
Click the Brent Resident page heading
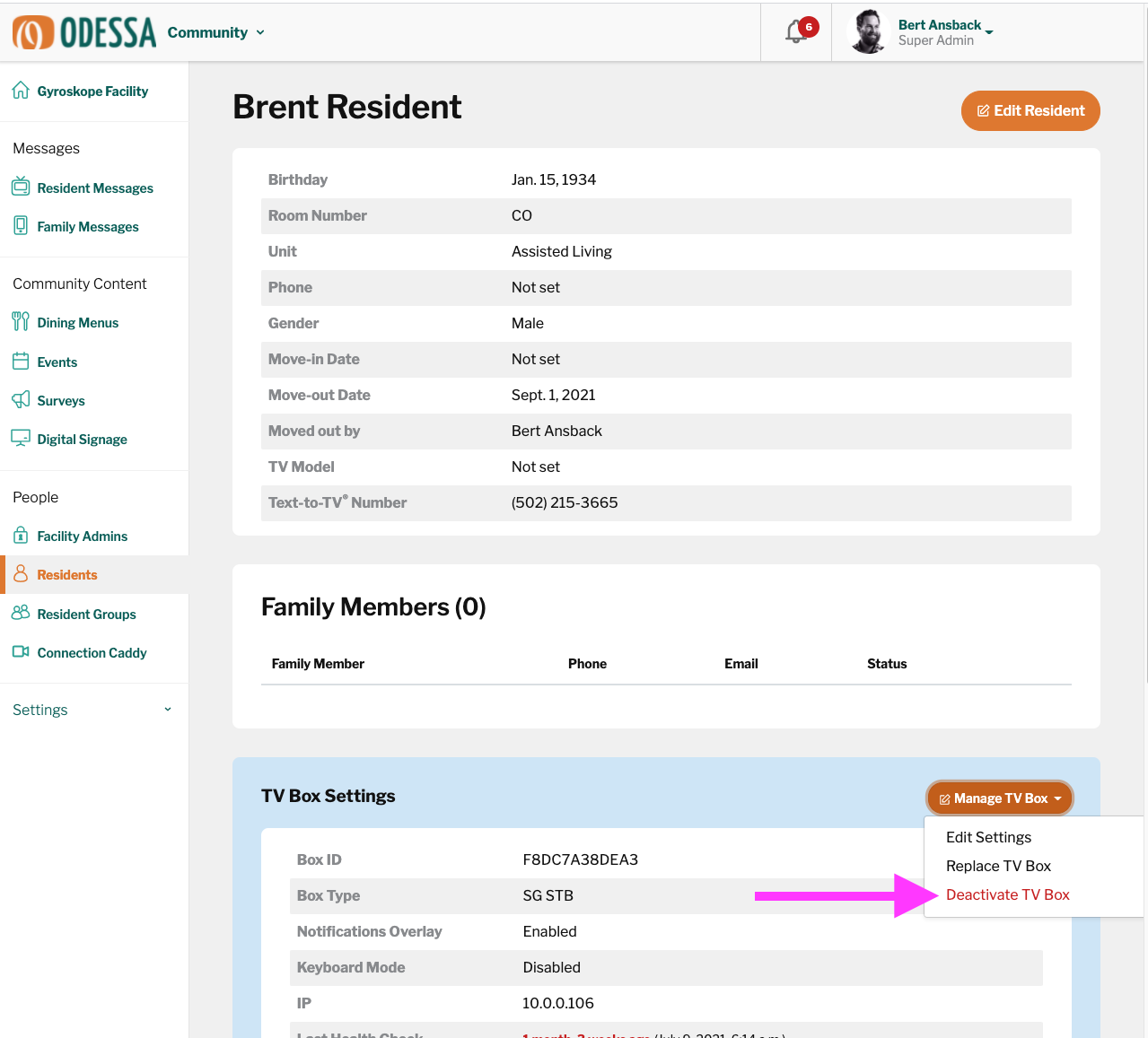point(347,107)
